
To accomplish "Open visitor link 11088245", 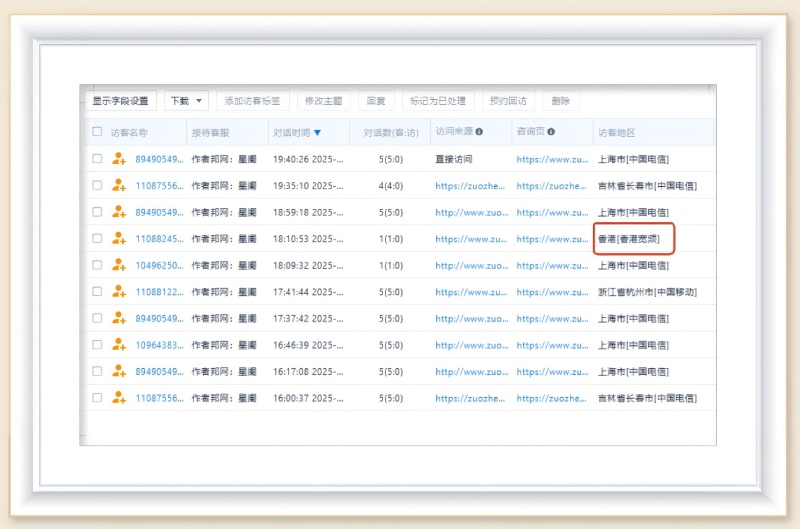I will pyautogui.click(x=158, y=239).
